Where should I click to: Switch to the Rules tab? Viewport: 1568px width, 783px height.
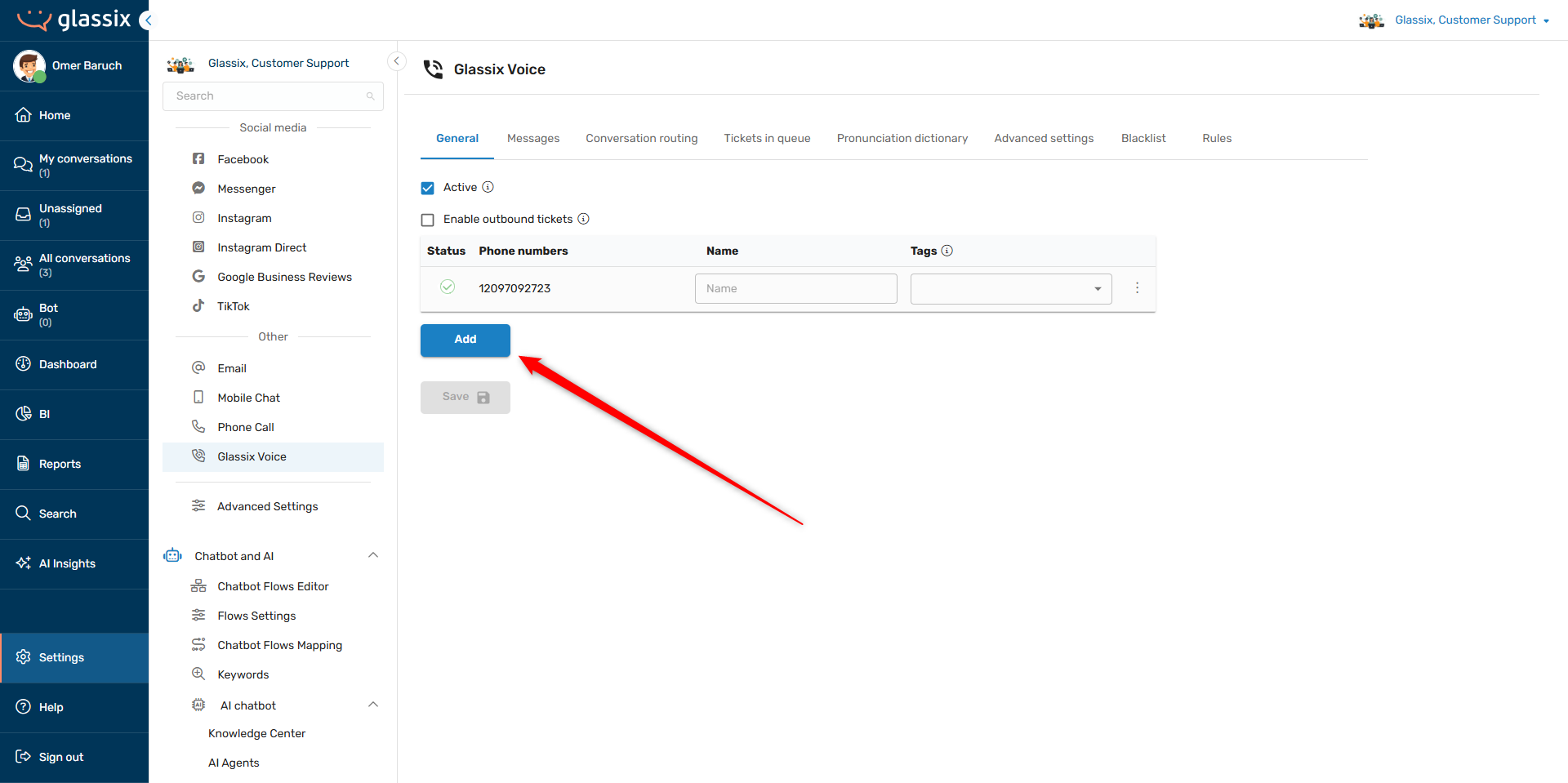point(1217,138)
